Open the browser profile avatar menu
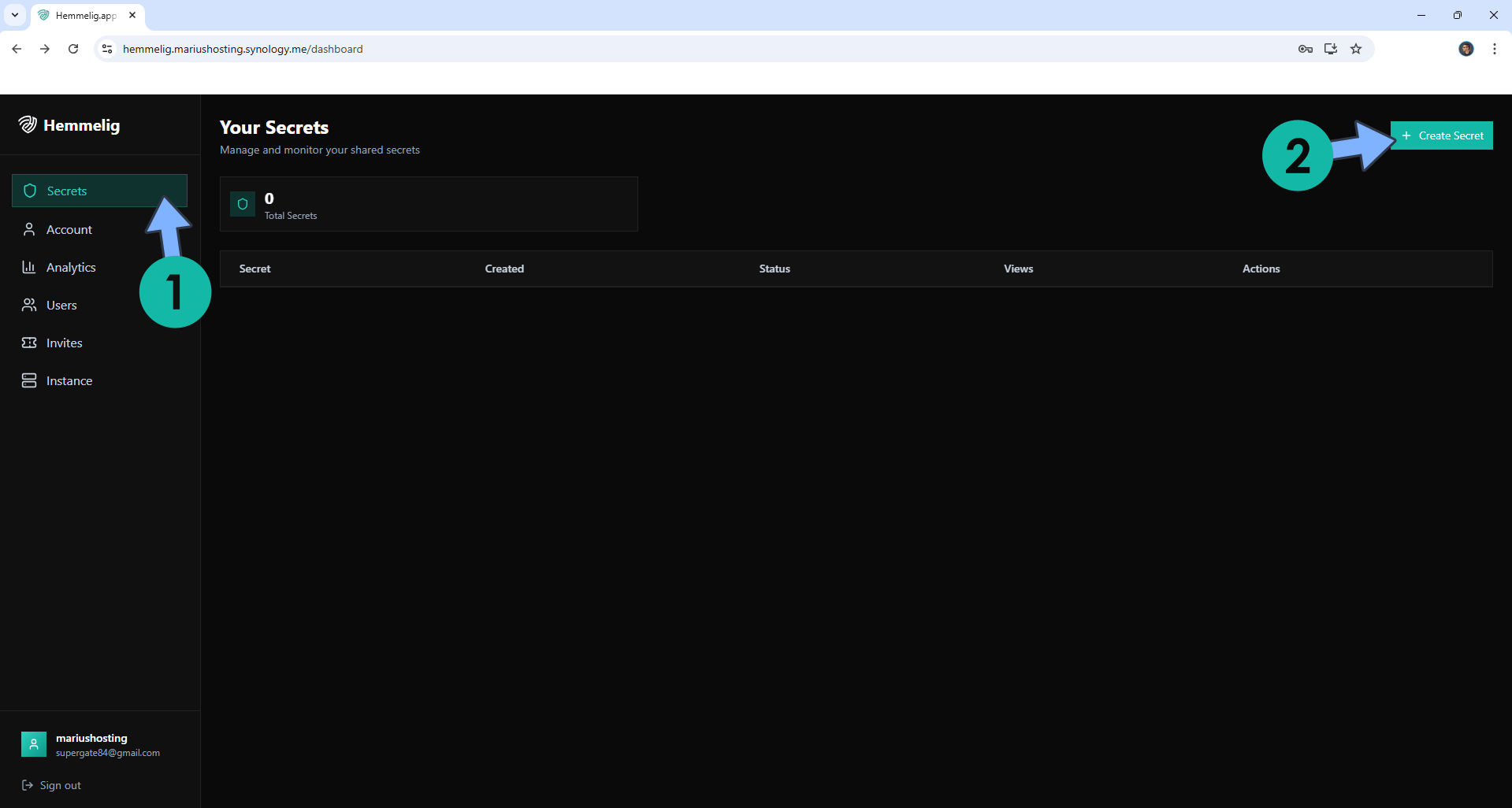The height and width of the screenshot is (808, 1512). click(x=1466, y=49)
